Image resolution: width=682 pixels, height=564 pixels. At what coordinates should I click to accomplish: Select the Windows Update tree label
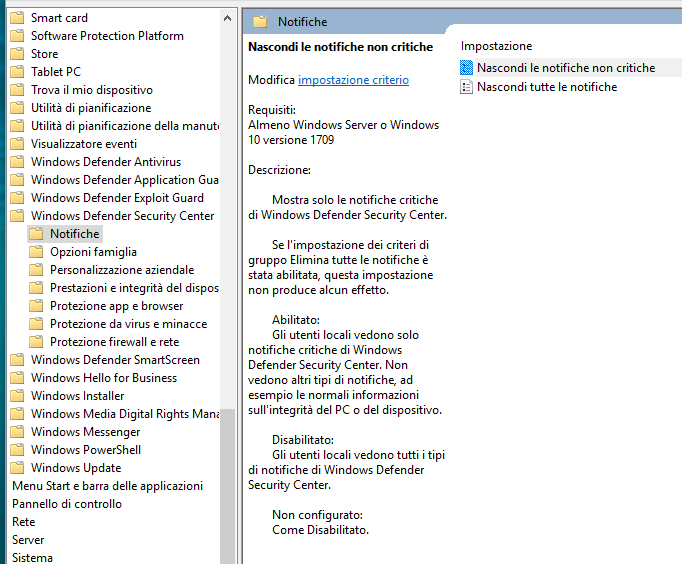pyautogui.click(x=76, y=468)
